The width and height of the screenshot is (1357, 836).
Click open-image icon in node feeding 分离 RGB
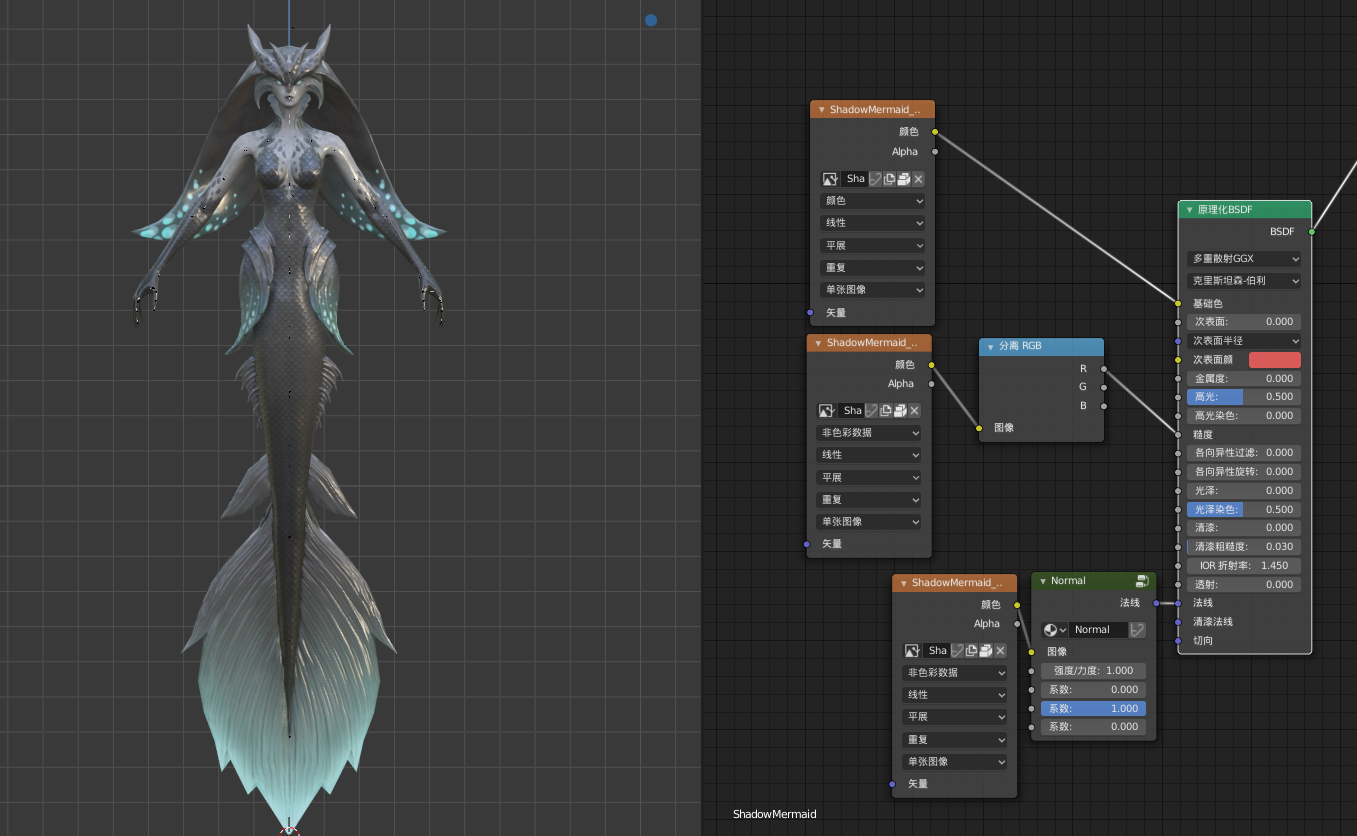click(x=900, y=411)
